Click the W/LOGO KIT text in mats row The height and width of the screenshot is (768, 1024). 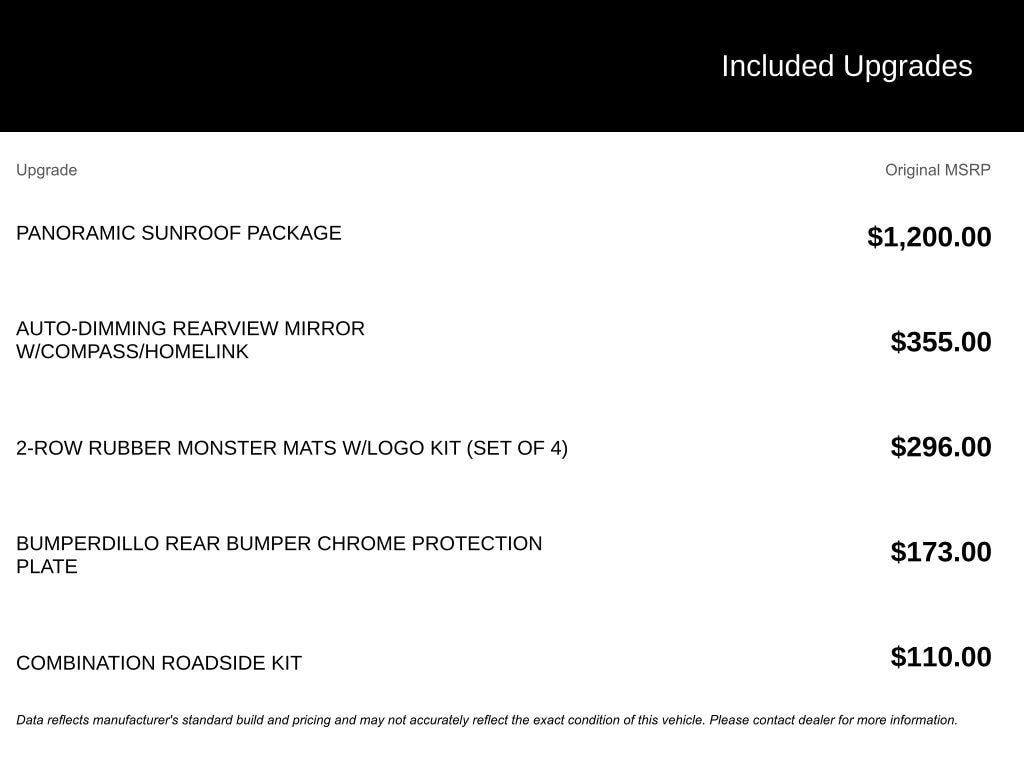coord(401,448)
